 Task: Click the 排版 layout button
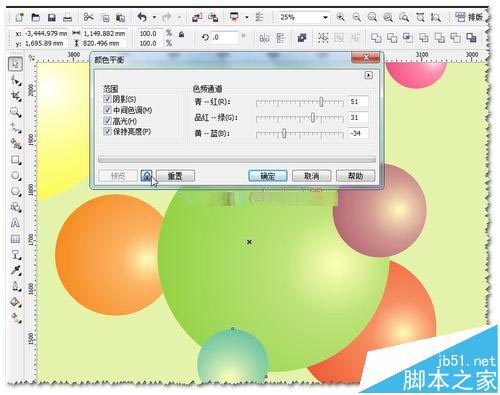coord(470,17)
